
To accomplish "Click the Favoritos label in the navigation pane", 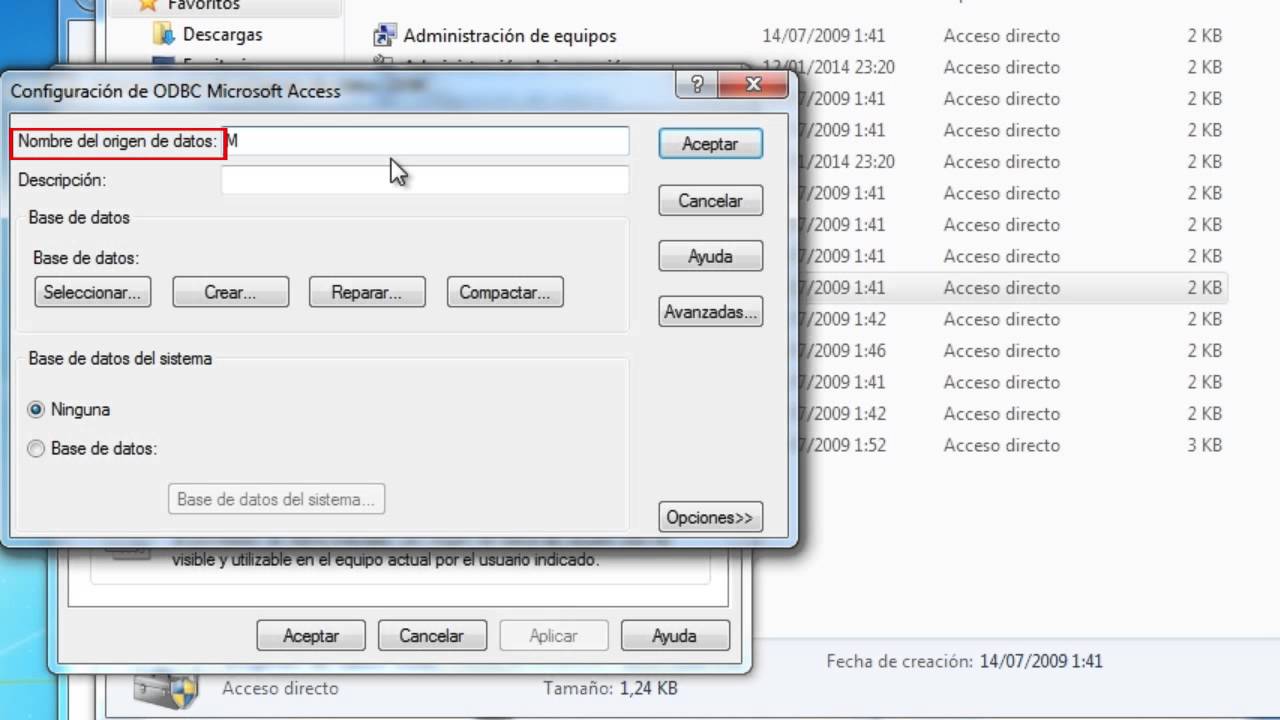I will (204, 5).
